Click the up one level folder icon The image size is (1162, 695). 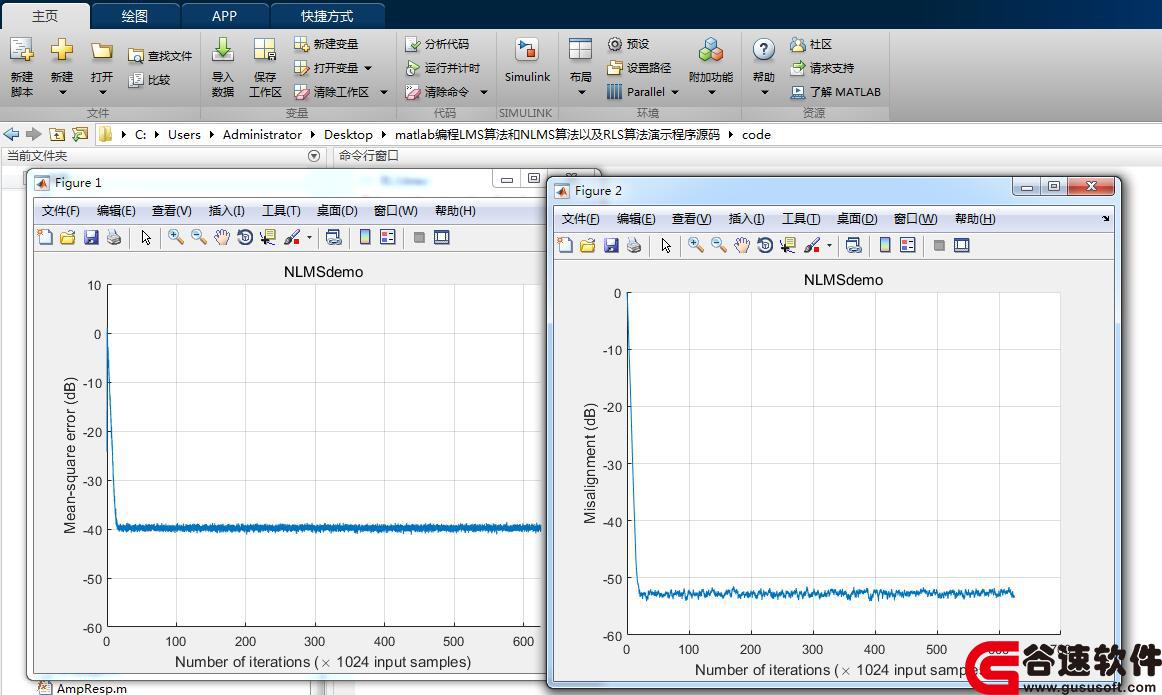click(57, 134)
